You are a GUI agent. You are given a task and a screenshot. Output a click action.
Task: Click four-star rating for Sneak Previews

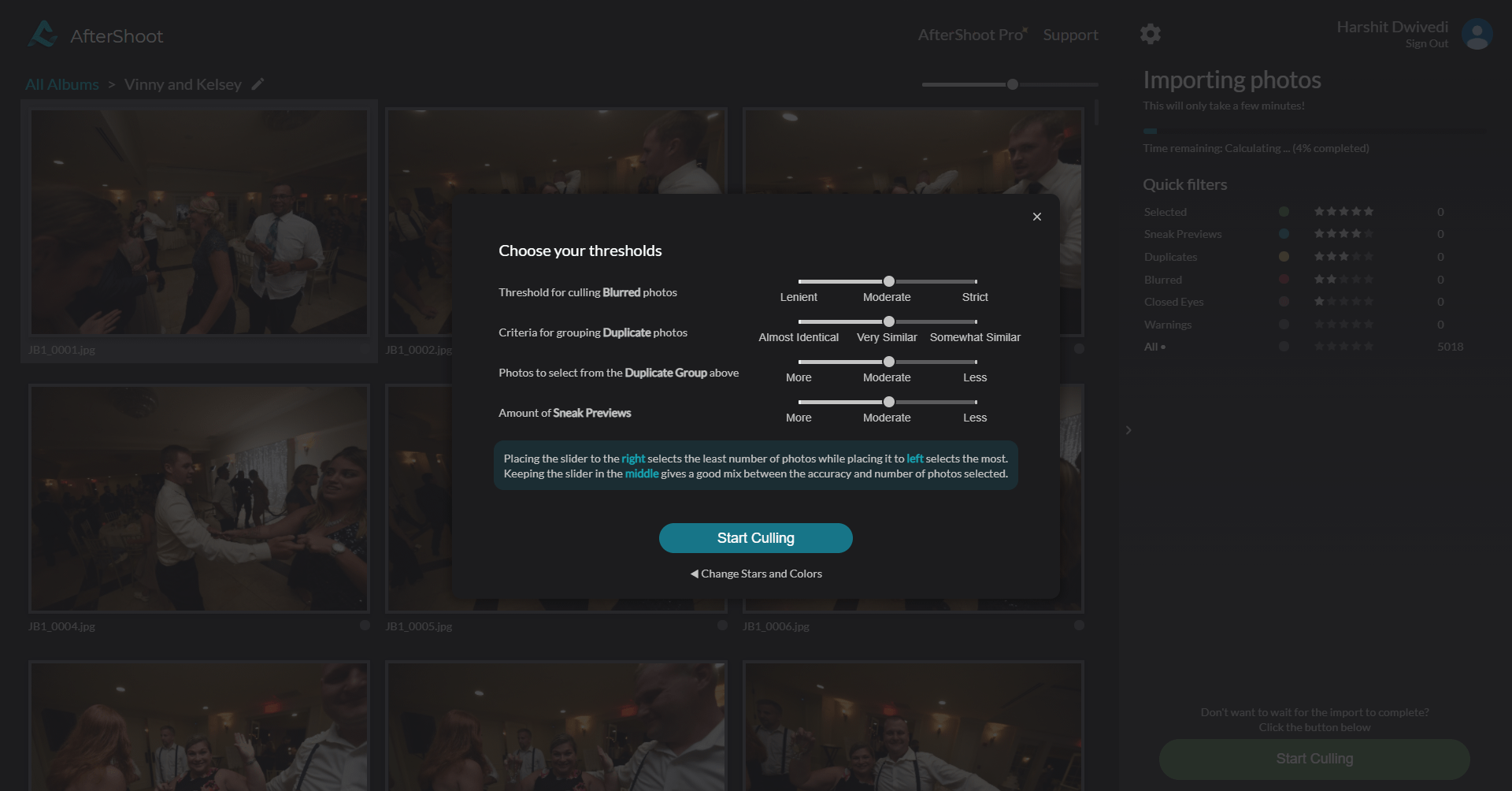[1343, 233]
